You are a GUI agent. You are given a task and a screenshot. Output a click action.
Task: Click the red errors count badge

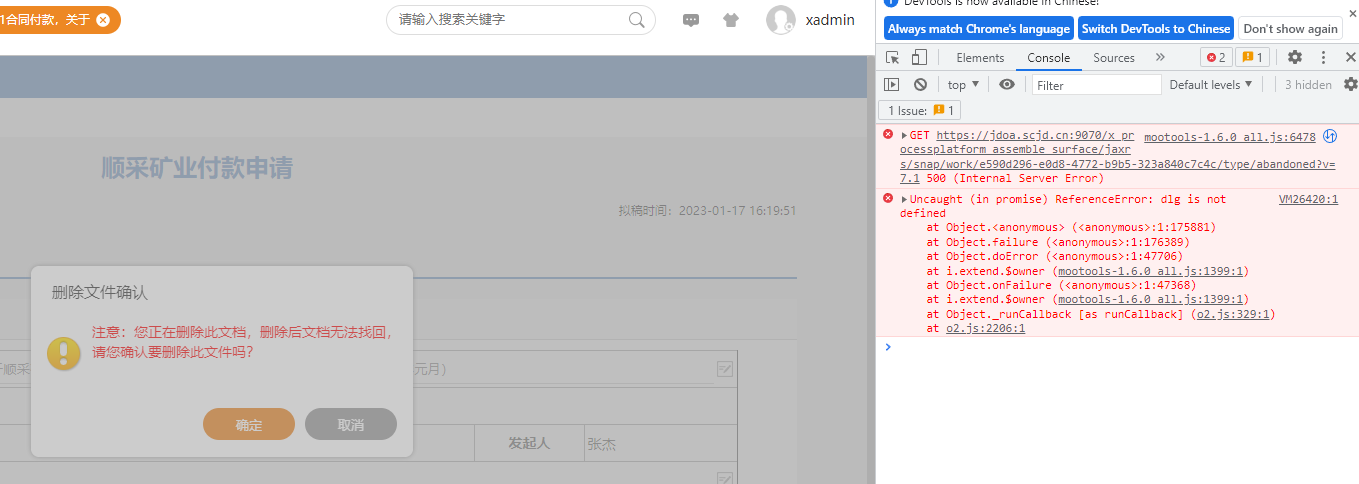1216,57
